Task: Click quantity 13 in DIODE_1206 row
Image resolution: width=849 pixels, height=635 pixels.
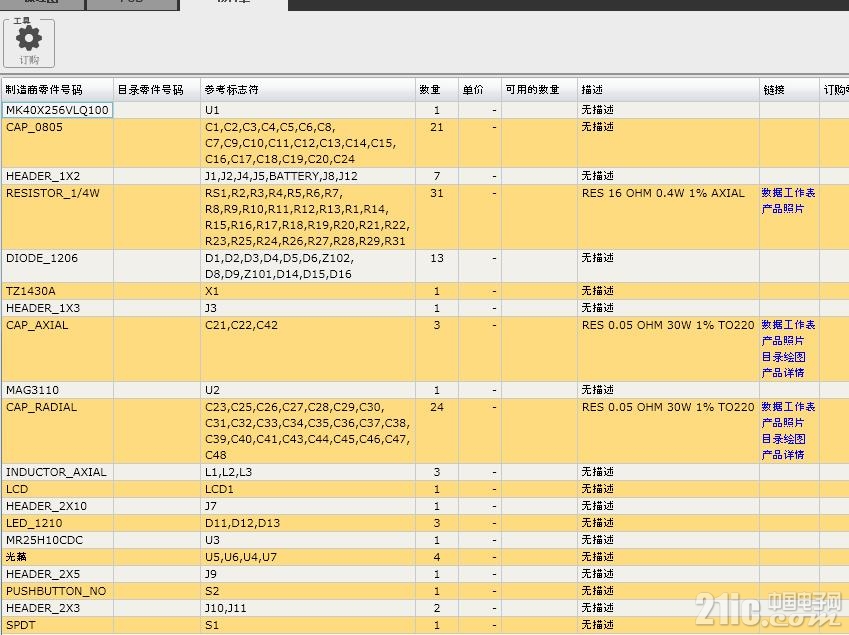Action: coord(436,258)
